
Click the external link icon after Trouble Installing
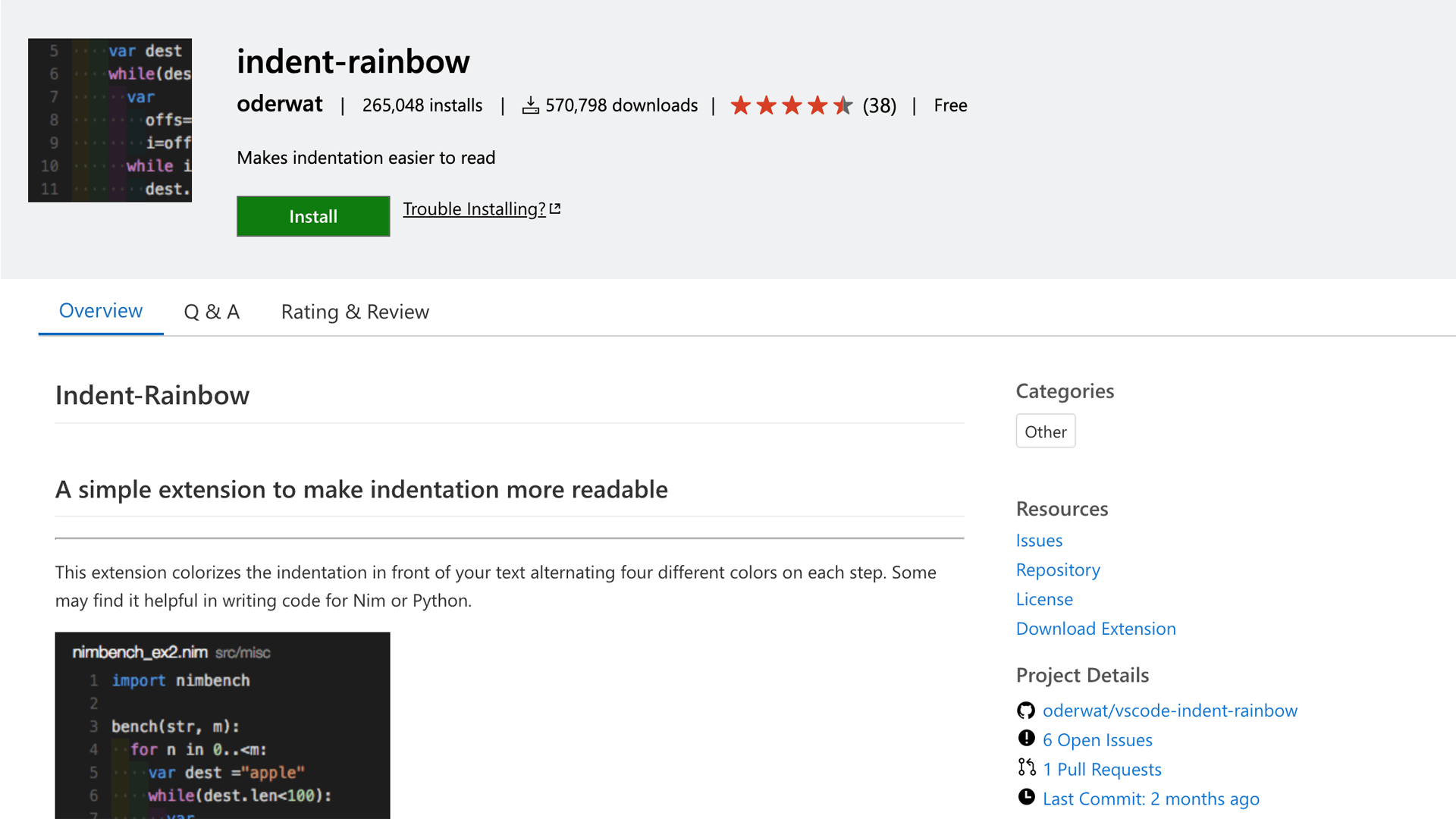tap(555, 209)
